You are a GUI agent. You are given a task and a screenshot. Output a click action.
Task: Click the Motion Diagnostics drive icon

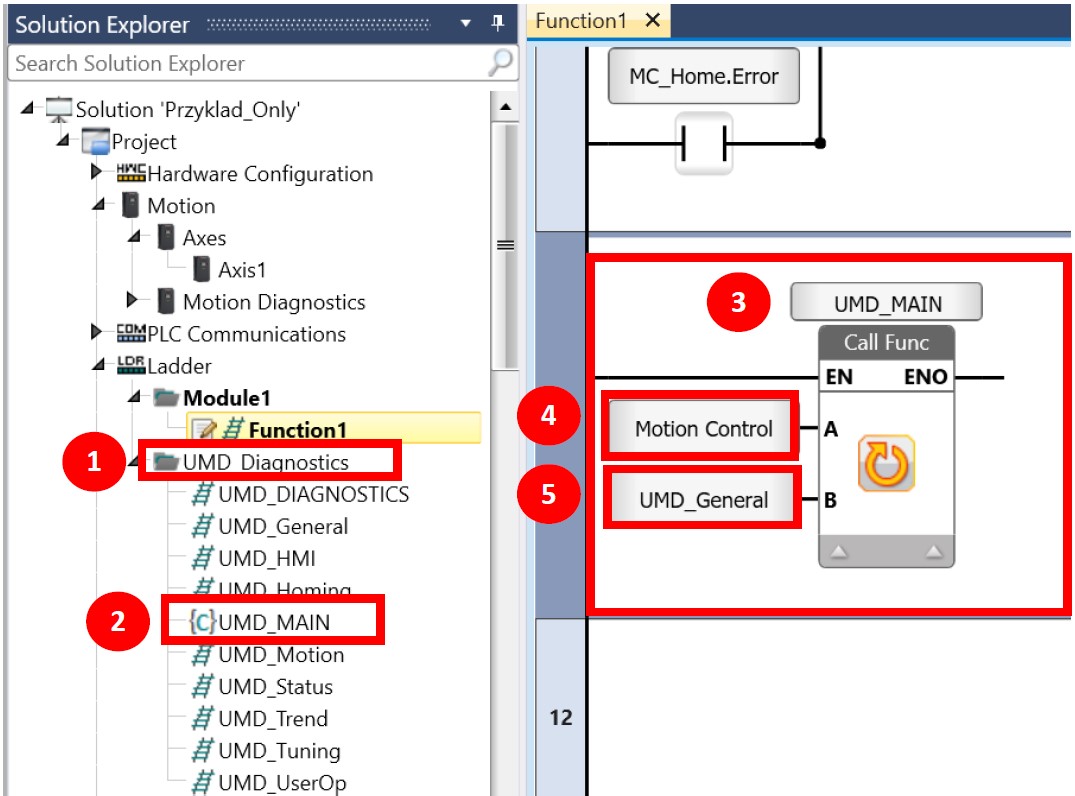click(x=165, y=301)
